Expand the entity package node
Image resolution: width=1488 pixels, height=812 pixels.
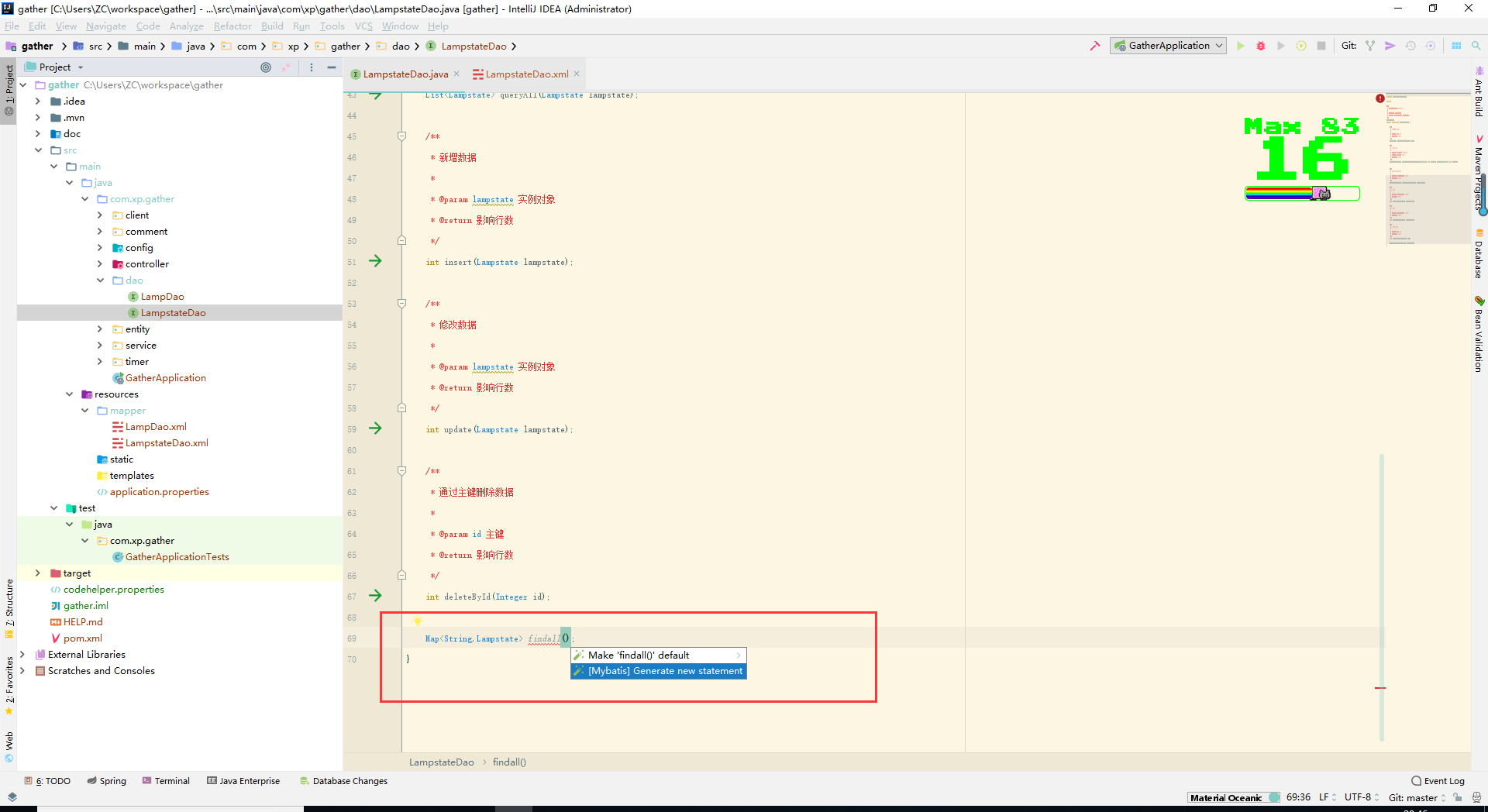pos(100,329)
